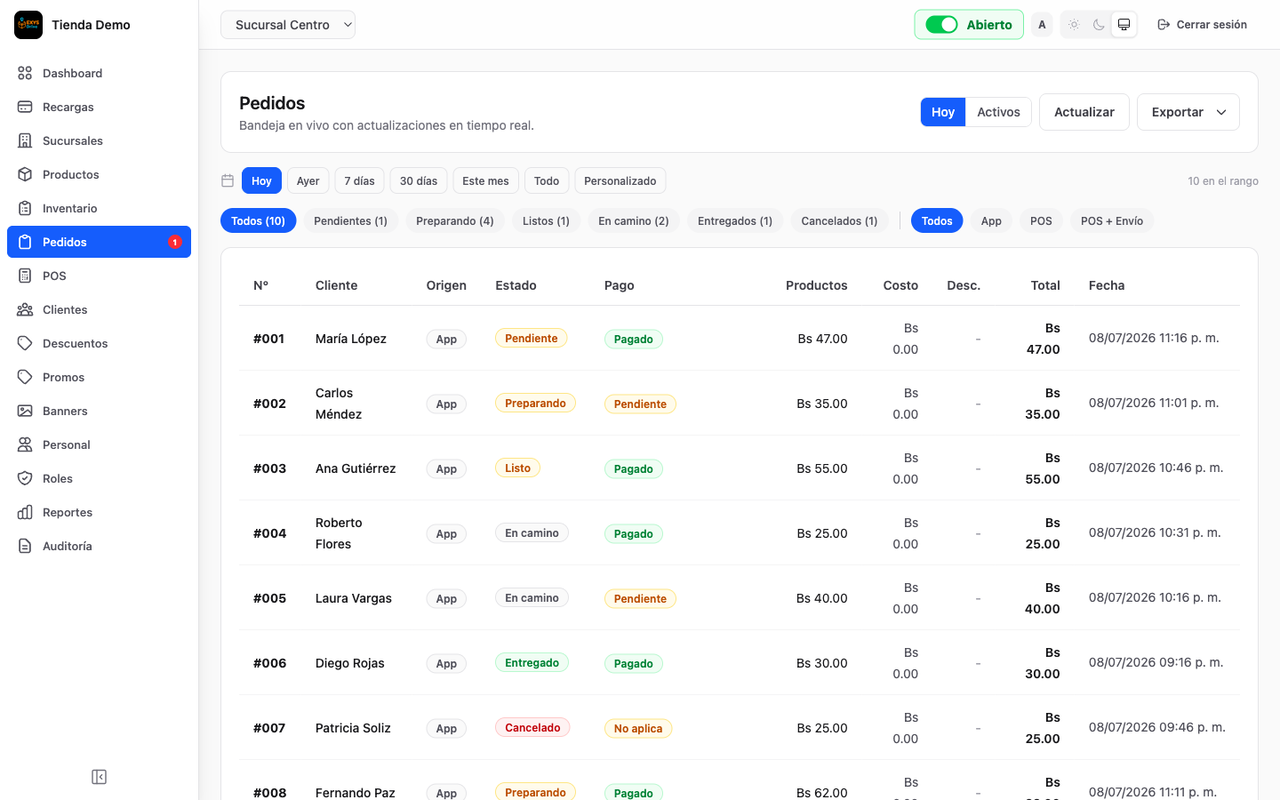1280x800 pixels.
Task: Click the Actualizar button
Action: pyautogui.click(x=1084, y=112)
